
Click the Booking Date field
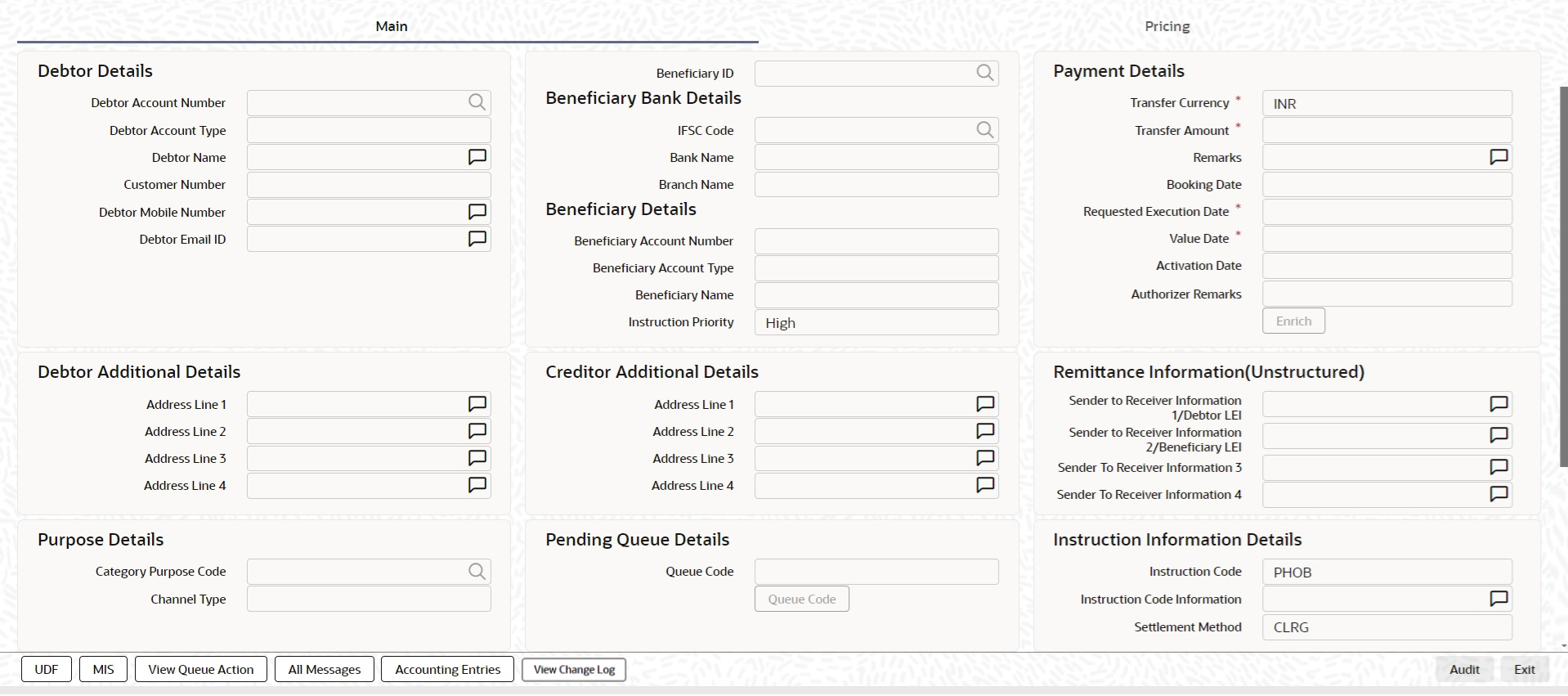click(1387, 184)
